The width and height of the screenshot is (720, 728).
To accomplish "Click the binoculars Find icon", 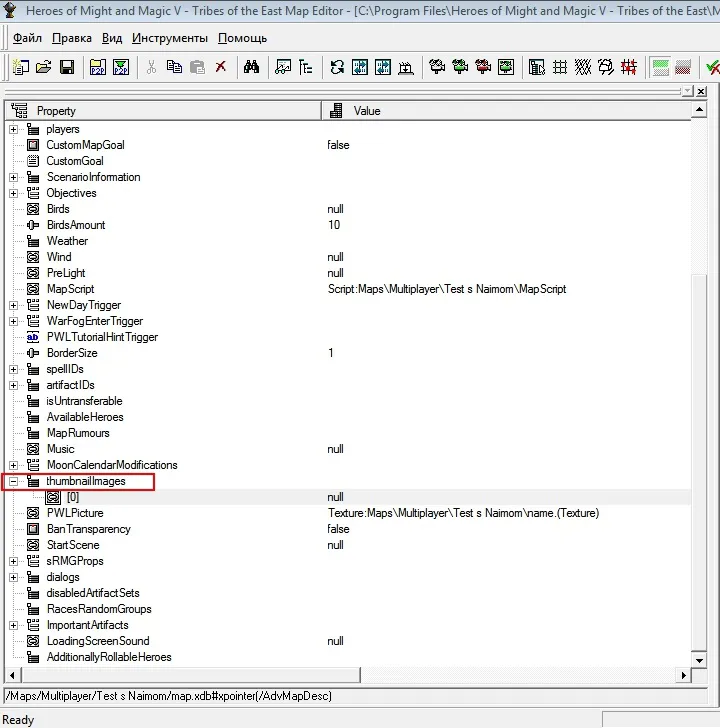I will pyautogui.click(x=251, y=67).
